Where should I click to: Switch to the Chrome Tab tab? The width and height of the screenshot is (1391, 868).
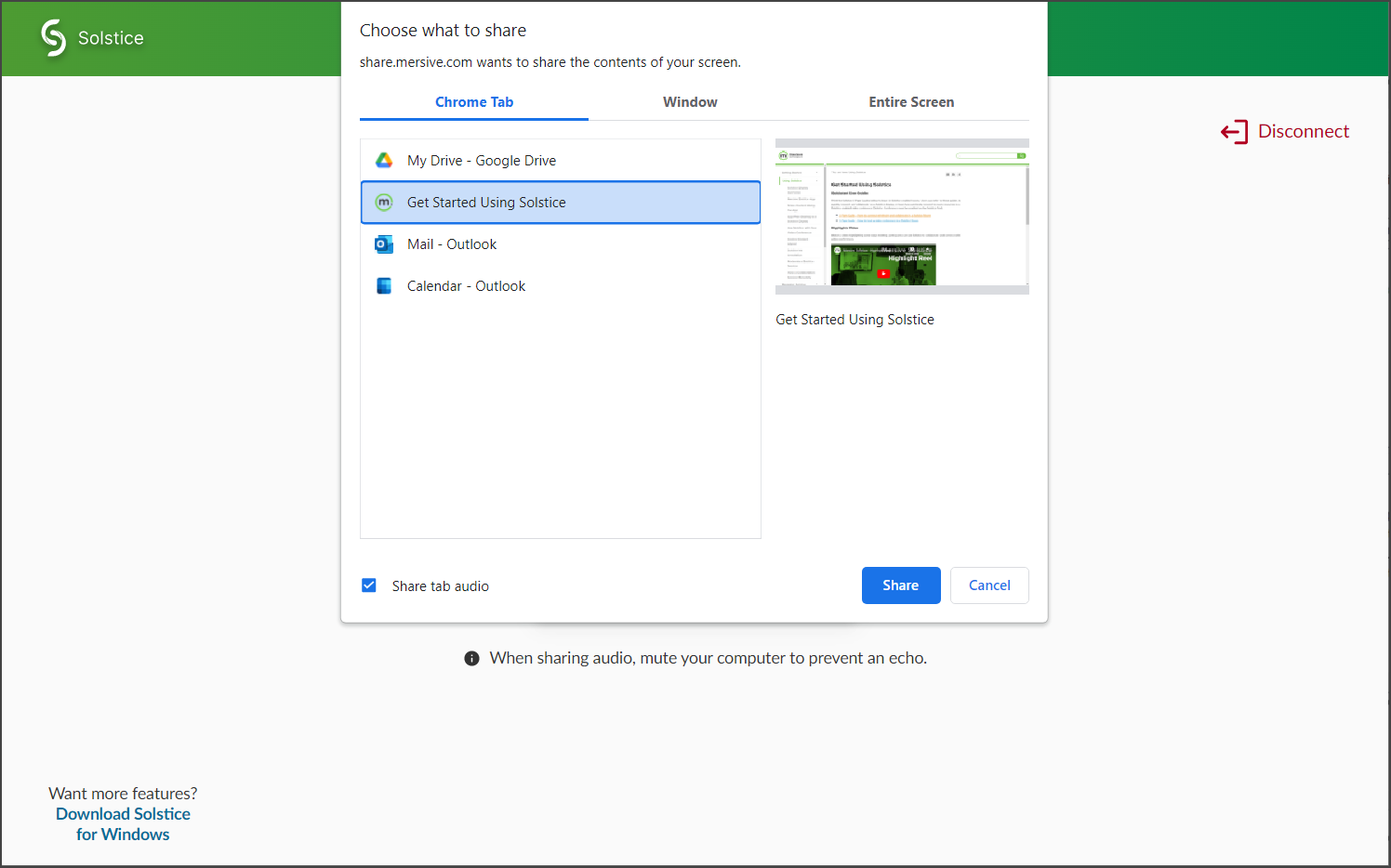(x=474, y=102)
